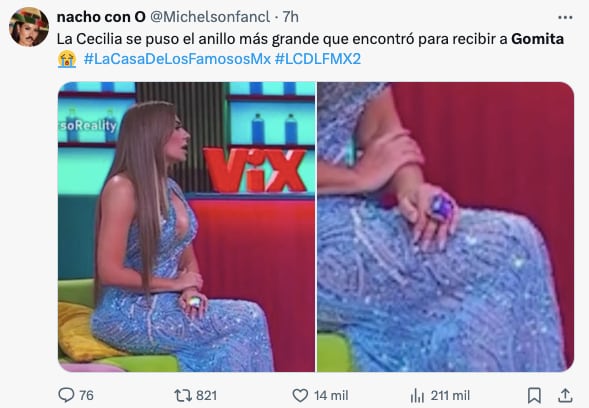The width and height of the screenshot is (589, 408).
Task: Click the nacho con O display name
Action: [x=101, y=17]
